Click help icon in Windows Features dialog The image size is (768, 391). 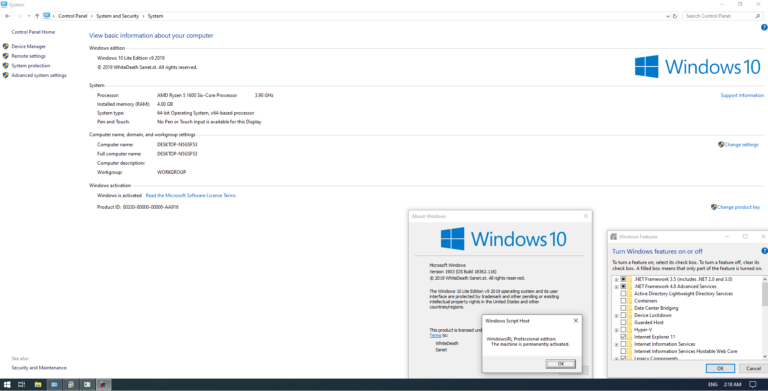764,251
